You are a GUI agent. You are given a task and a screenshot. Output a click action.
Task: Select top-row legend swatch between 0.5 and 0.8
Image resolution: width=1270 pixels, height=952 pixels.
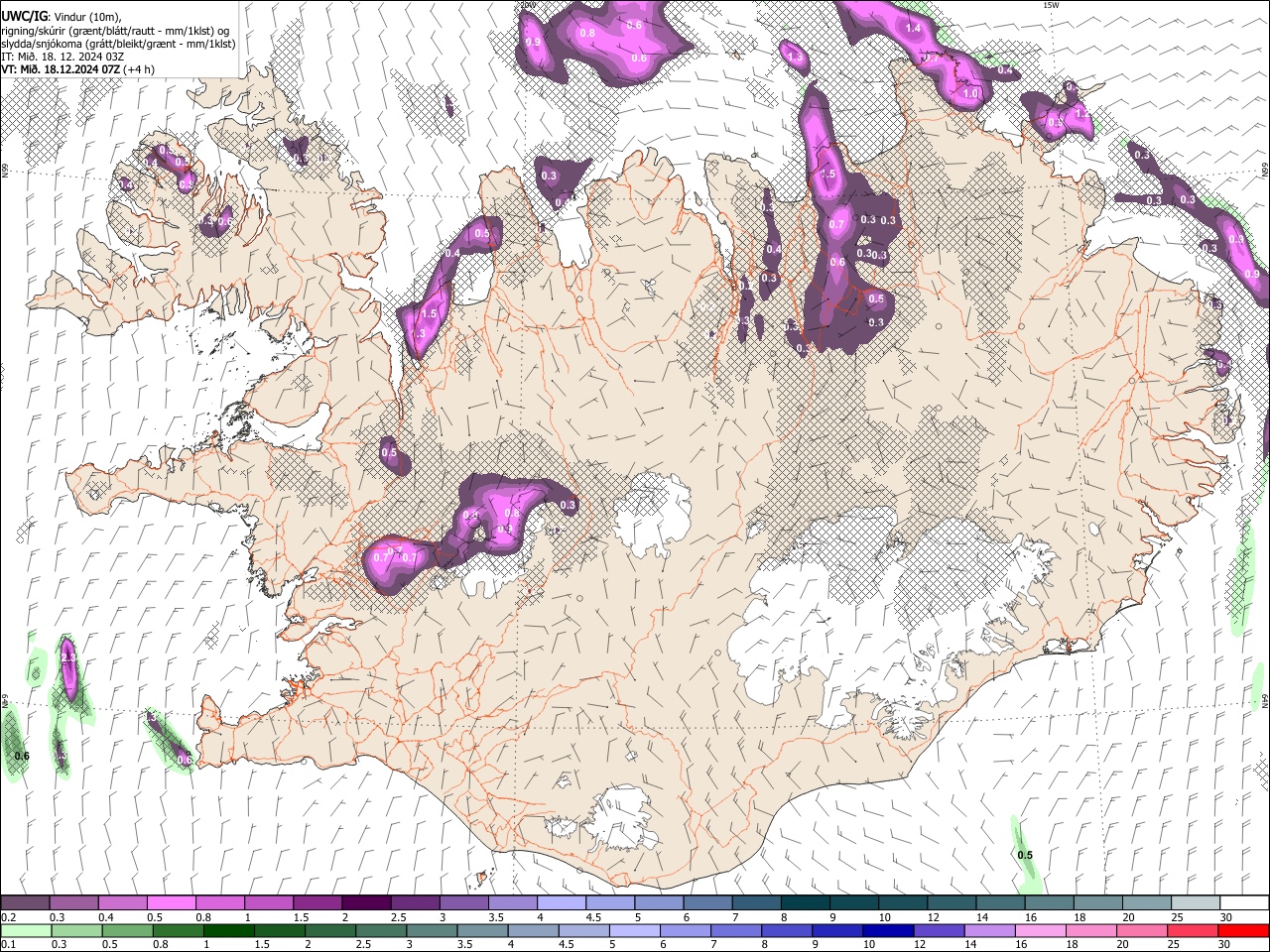173,902
